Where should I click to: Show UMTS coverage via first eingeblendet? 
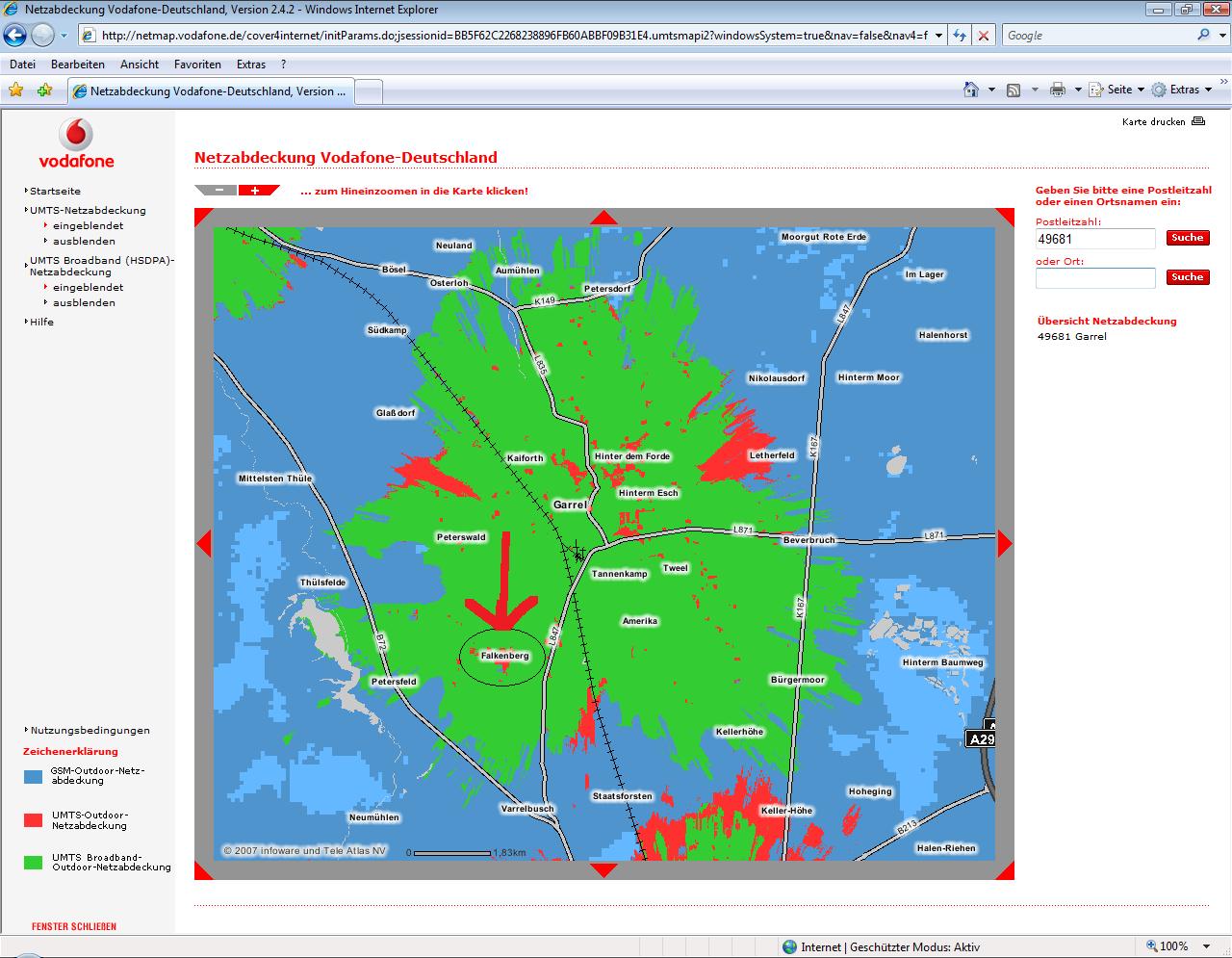pos(88,225)
